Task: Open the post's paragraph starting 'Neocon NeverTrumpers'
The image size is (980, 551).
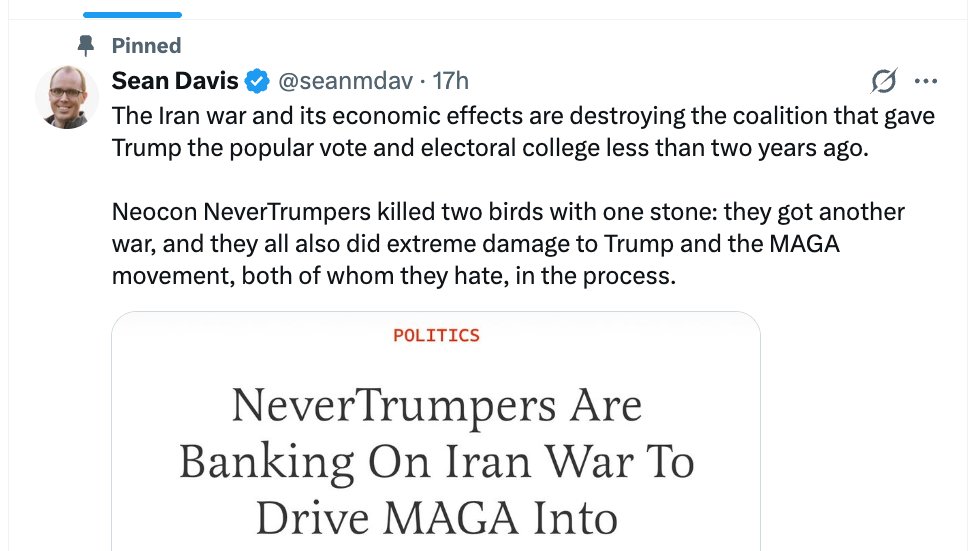Action: [x=508, y=244]
